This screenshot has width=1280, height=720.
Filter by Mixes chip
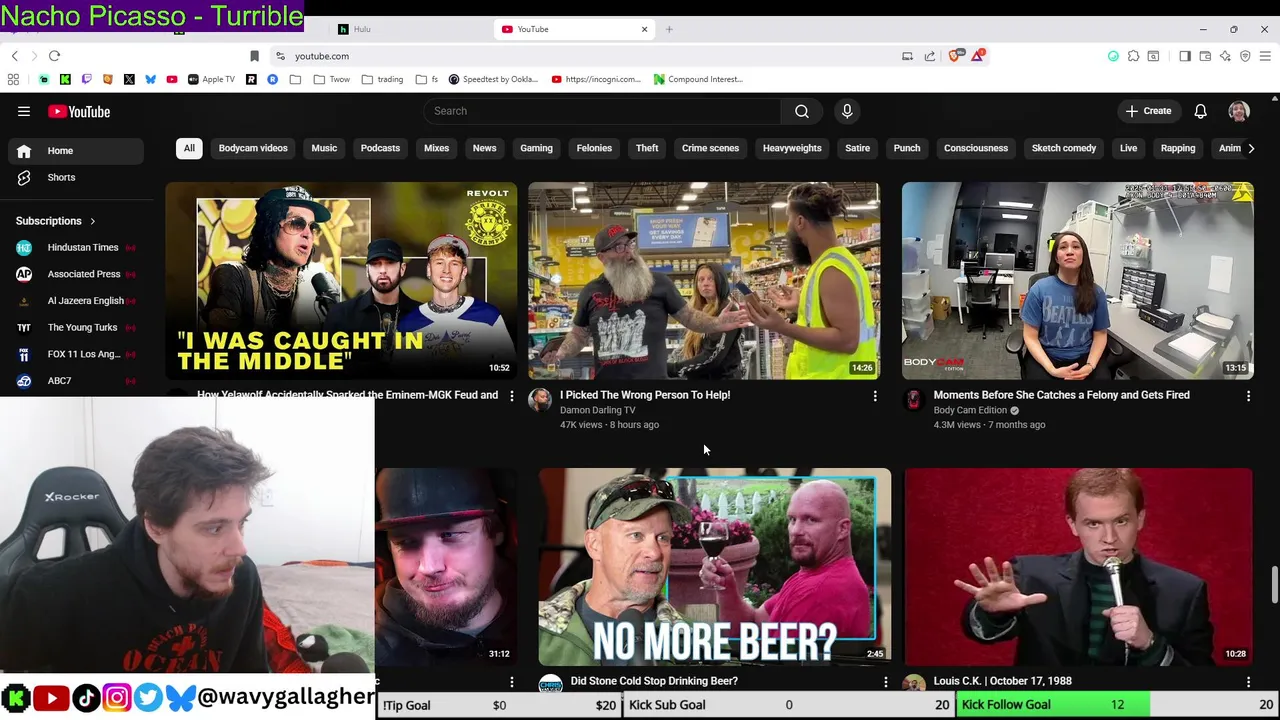click(x=436, y=148)
